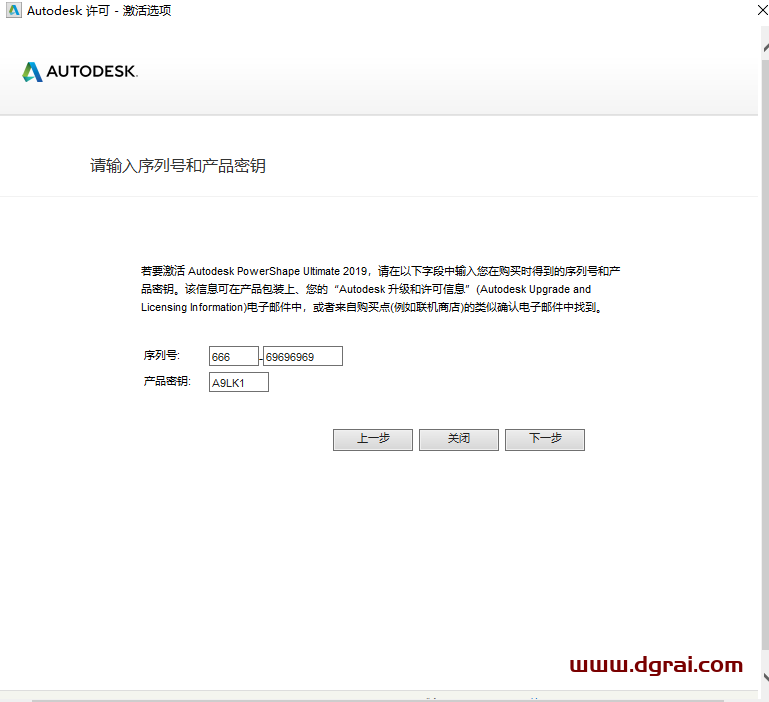Image resolution: width=769 pixels, height=702 pixels.
Task: Focus the serial number field showing 69696969
Action: 303,356
